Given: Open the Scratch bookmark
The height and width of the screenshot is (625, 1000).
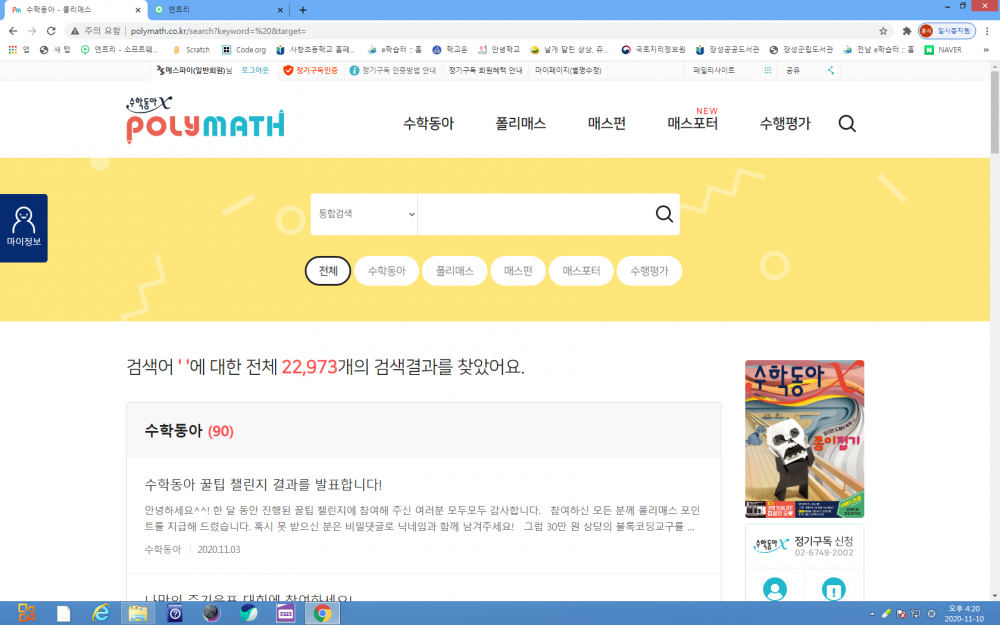Looking at the screenshot, I should [x=191, y=49].
